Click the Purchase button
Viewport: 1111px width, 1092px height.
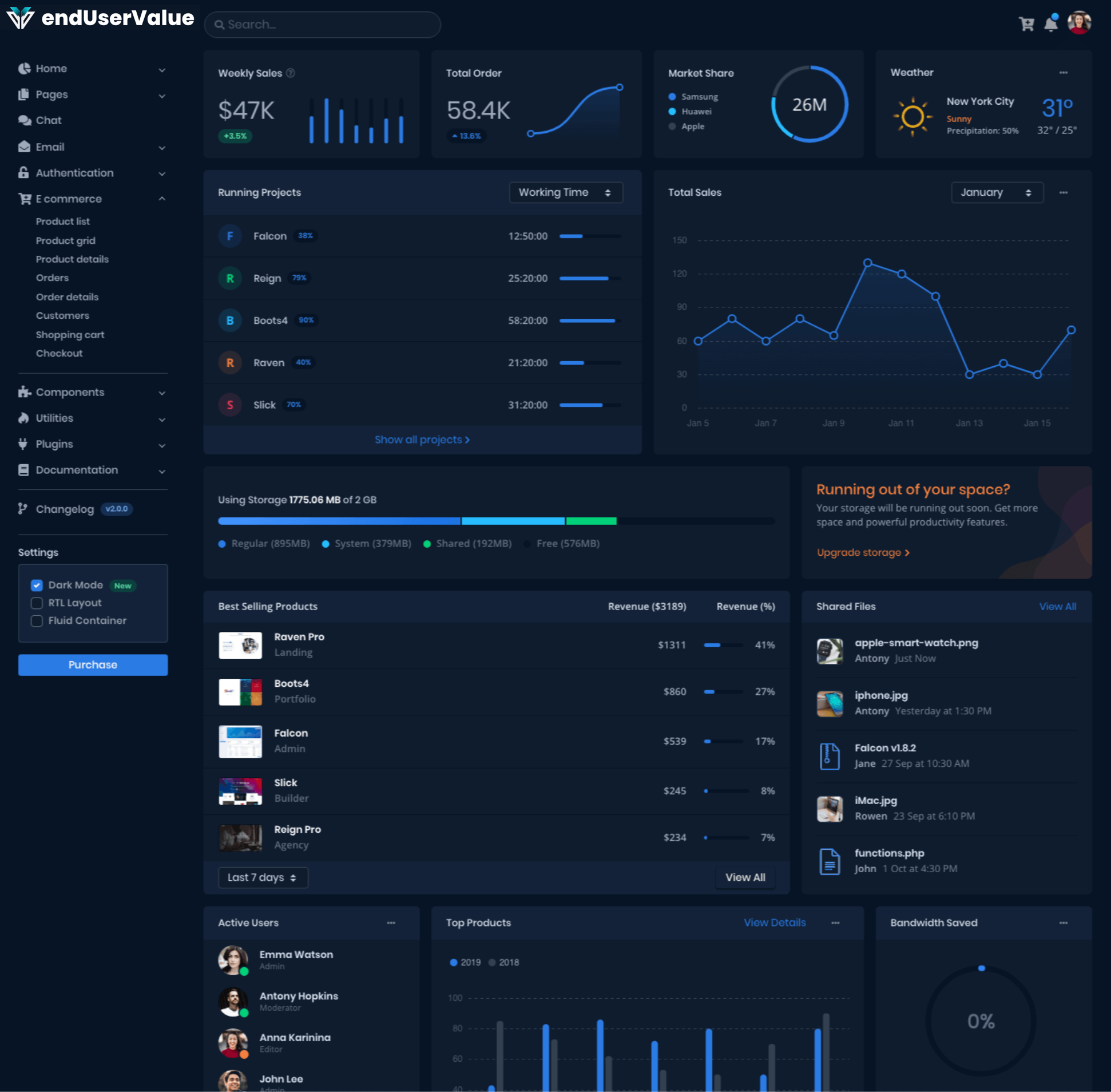coord(93,664)
